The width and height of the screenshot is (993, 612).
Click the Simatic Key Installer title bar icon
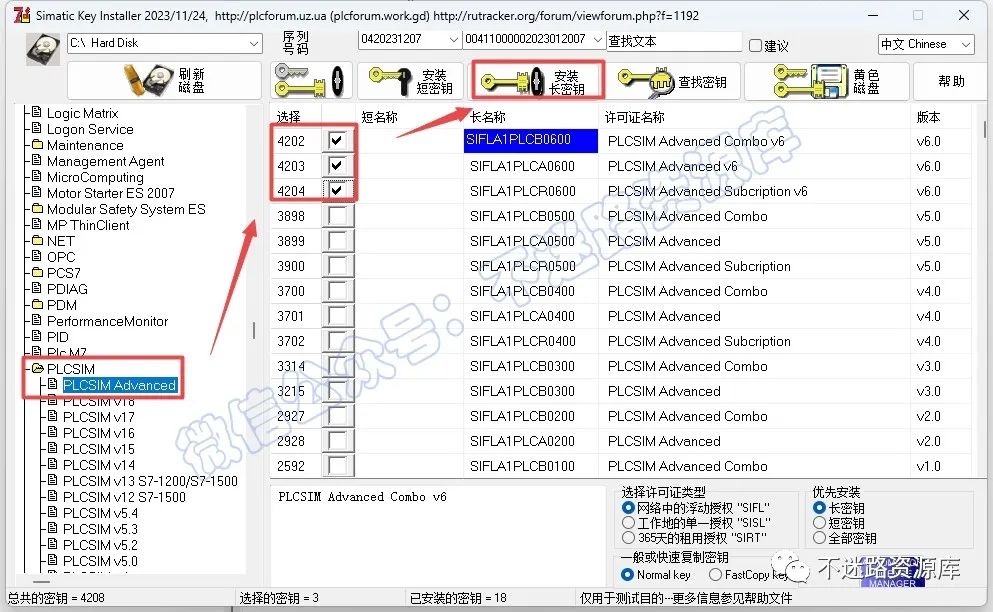pyautogui.click(x=22, y=15)
